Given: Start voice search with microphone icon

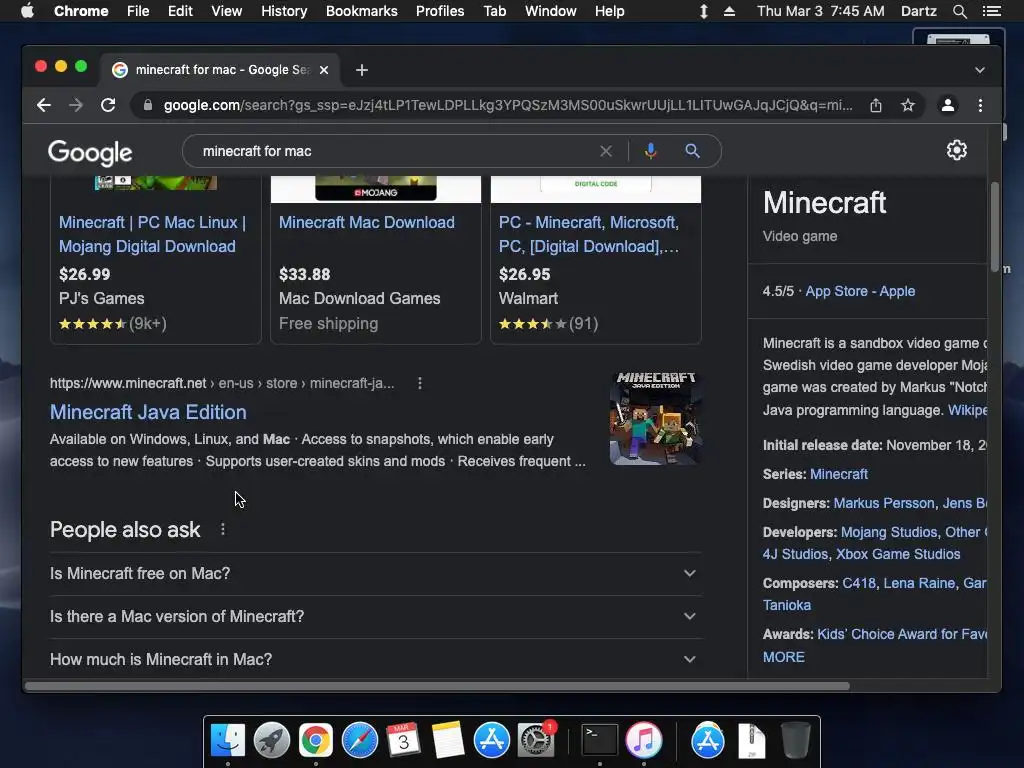Looking at the screenshot, I should click(650, 152).
